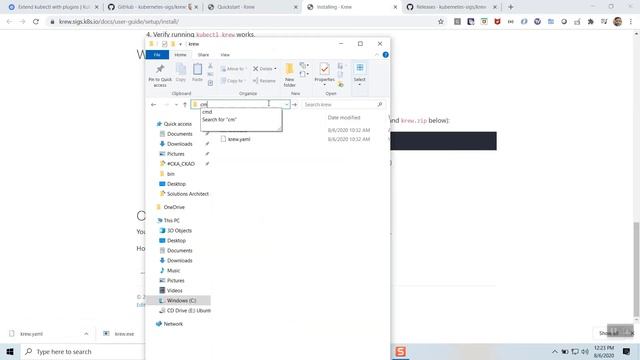Switch to the Quickstart - Krew tab
The width and height of the screenshot is (640, 360).
(252, 7)
